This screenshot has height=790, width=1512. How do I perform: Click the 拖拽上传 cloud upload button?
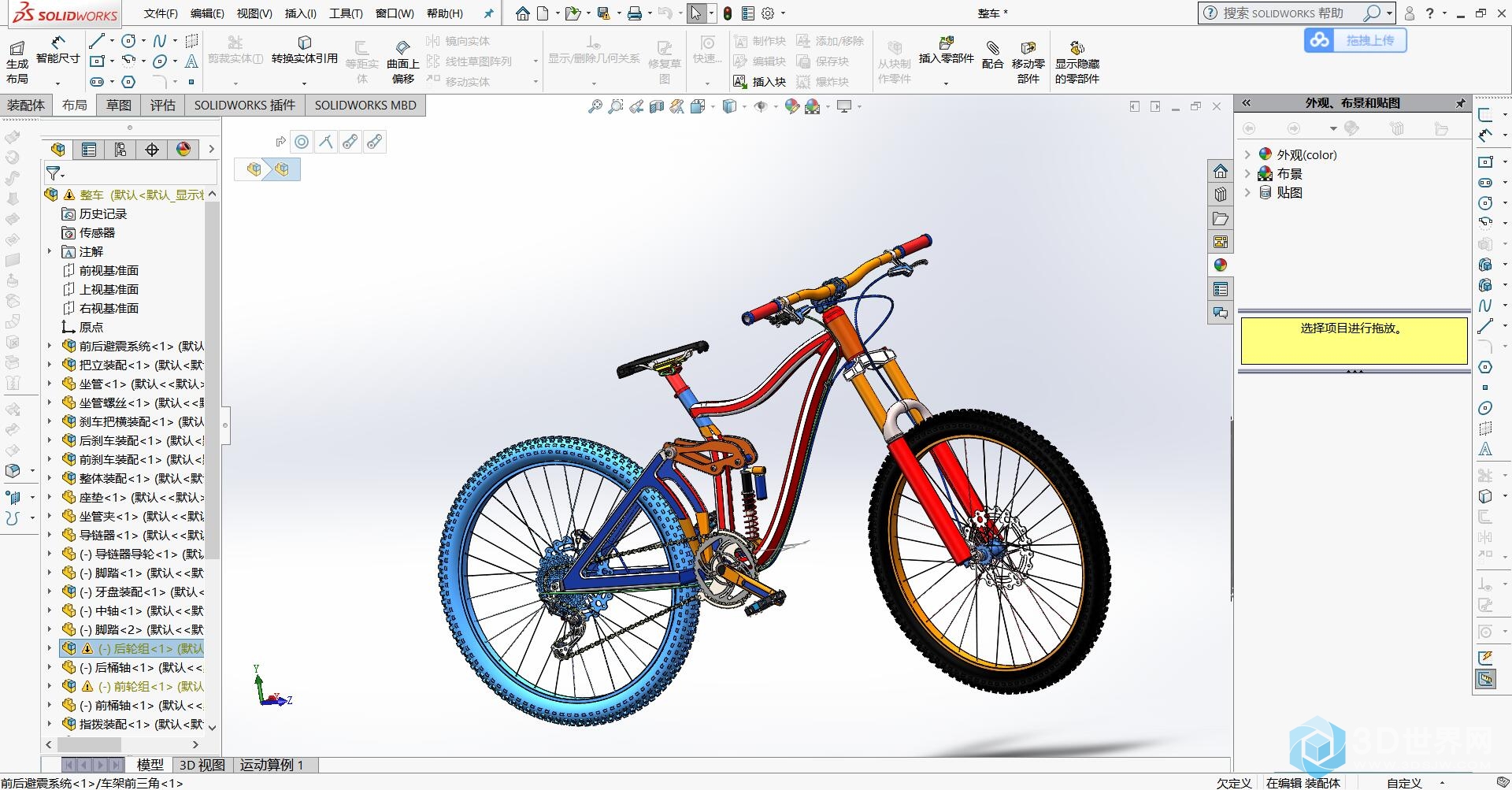point(1355,40)
